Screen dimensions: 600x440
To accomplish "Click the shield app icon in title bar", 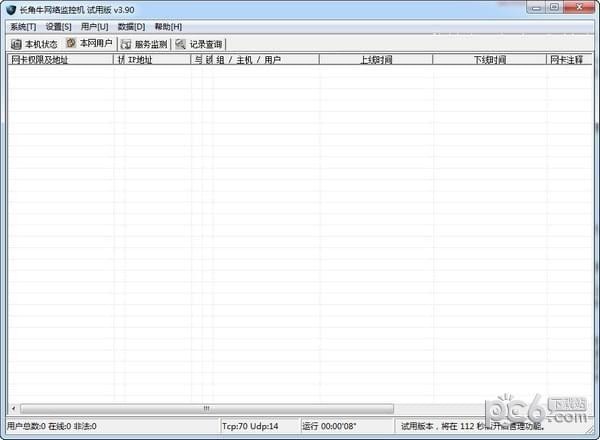I will click(x=11, y=10).
